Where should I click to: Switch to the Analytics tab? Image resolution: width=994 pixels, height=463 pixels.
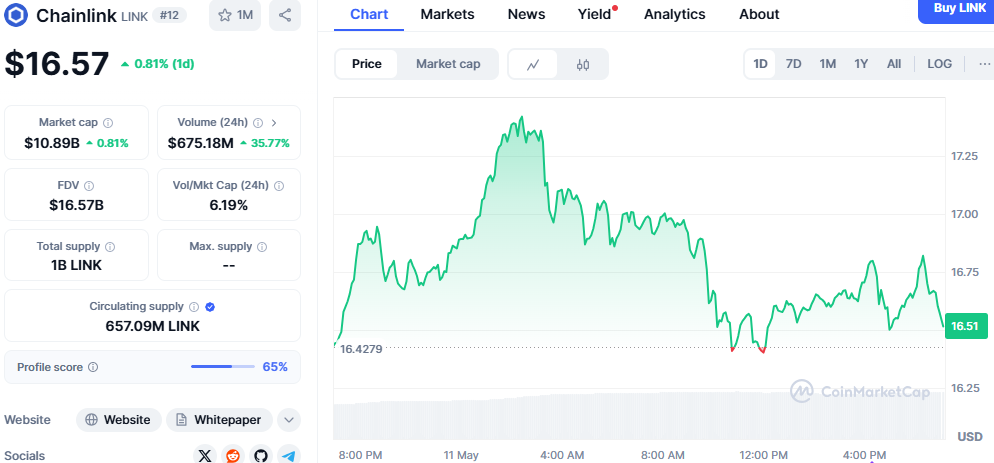(x=674, y=14)
